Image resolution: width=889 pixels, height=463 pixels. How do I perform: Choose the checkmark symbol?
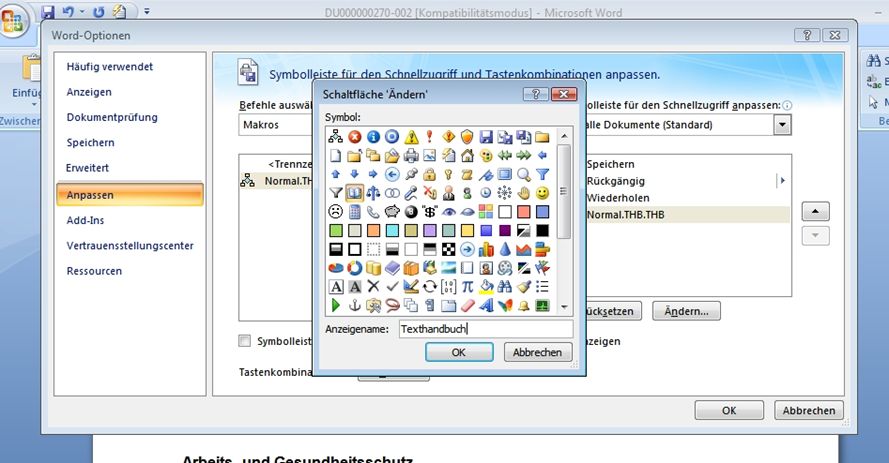coord(392,287)
